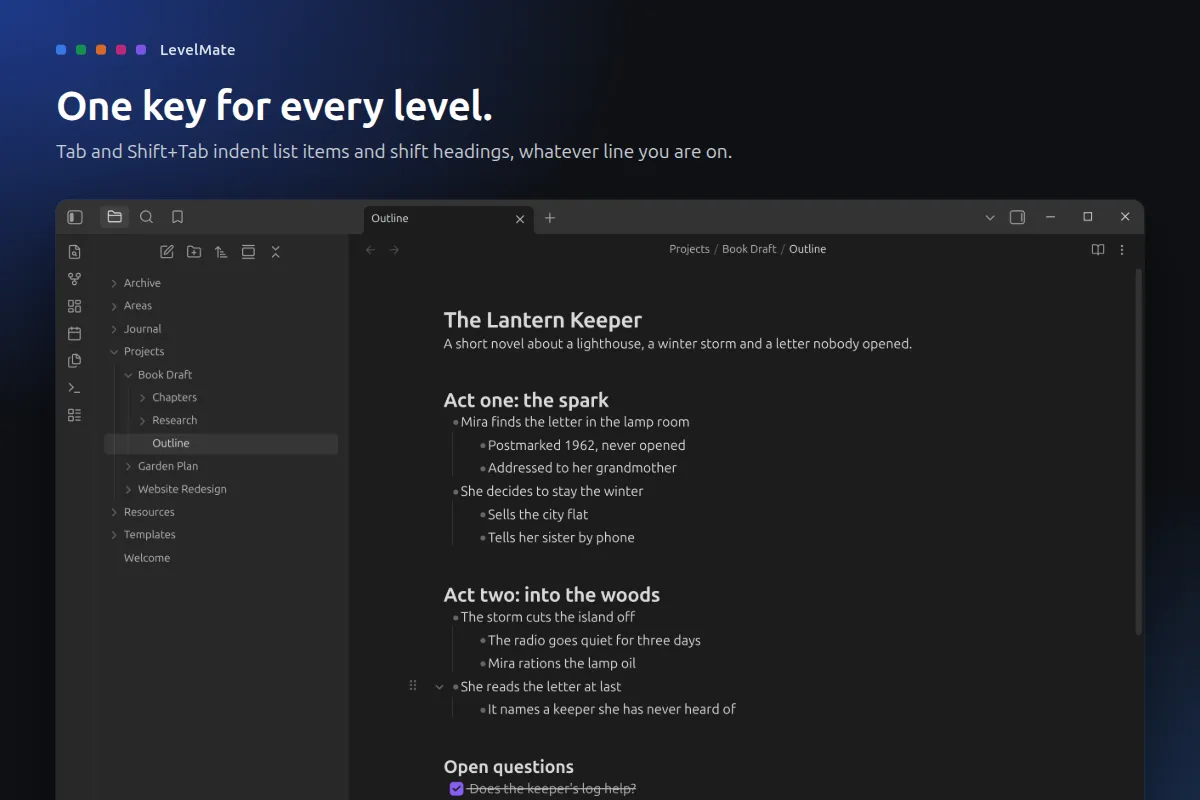
Task: Switch to reading view book icon
Action: pyautogui.click(x=1098, y=250)
